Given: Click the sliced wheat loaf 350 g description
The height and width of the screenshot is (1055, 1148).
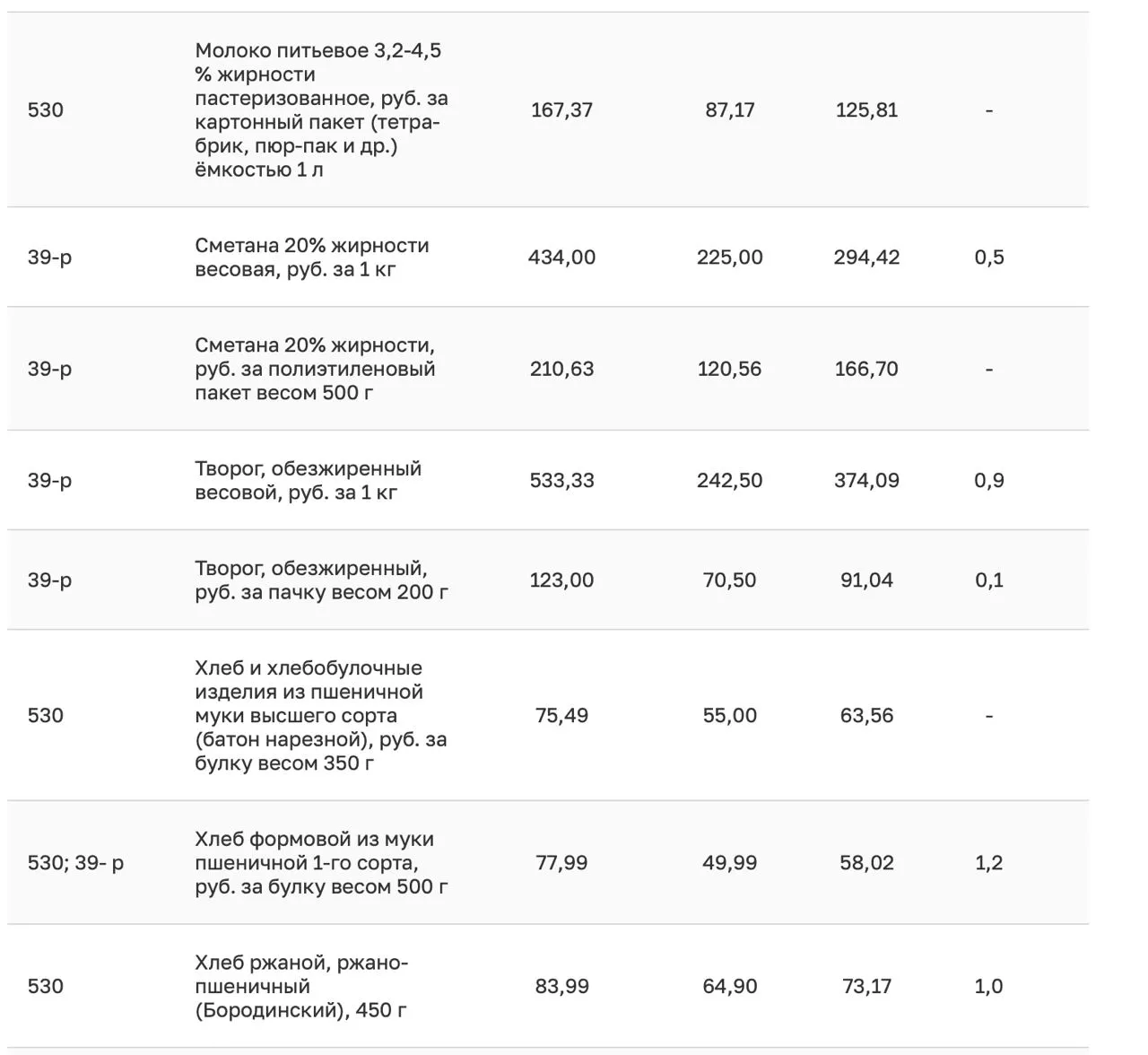Looking at the screenshot, I should pyautogui.click(x=320, y=715).
